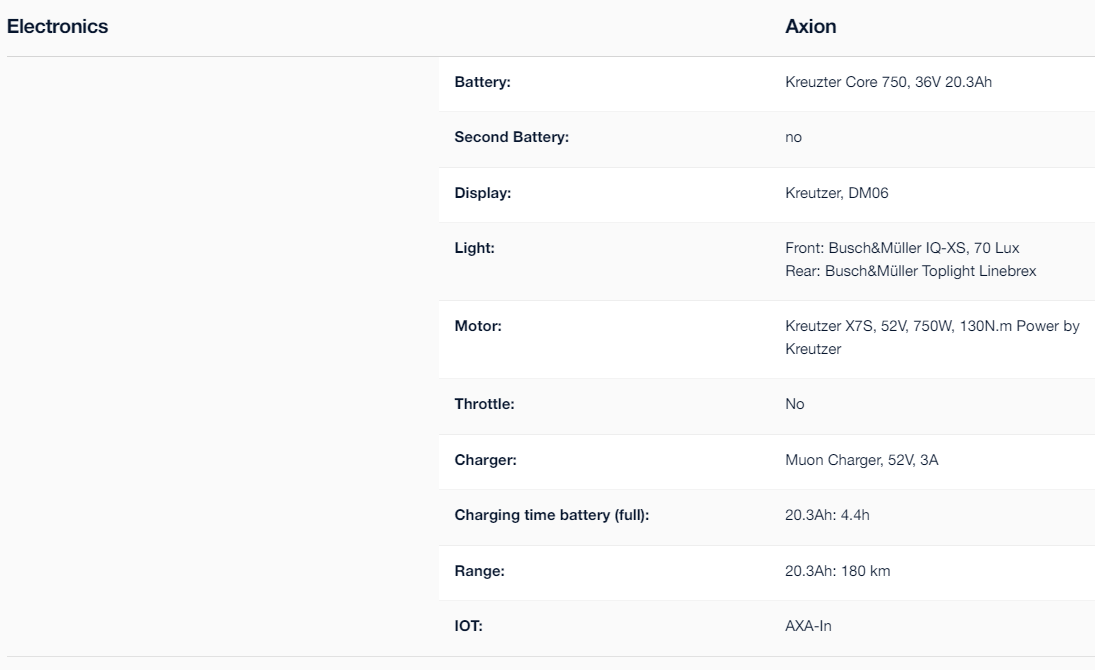Click the Charging time battery (full) label
Image resolution: width=1095 pixels, height=670 pixels.
(x=552, y=516)
